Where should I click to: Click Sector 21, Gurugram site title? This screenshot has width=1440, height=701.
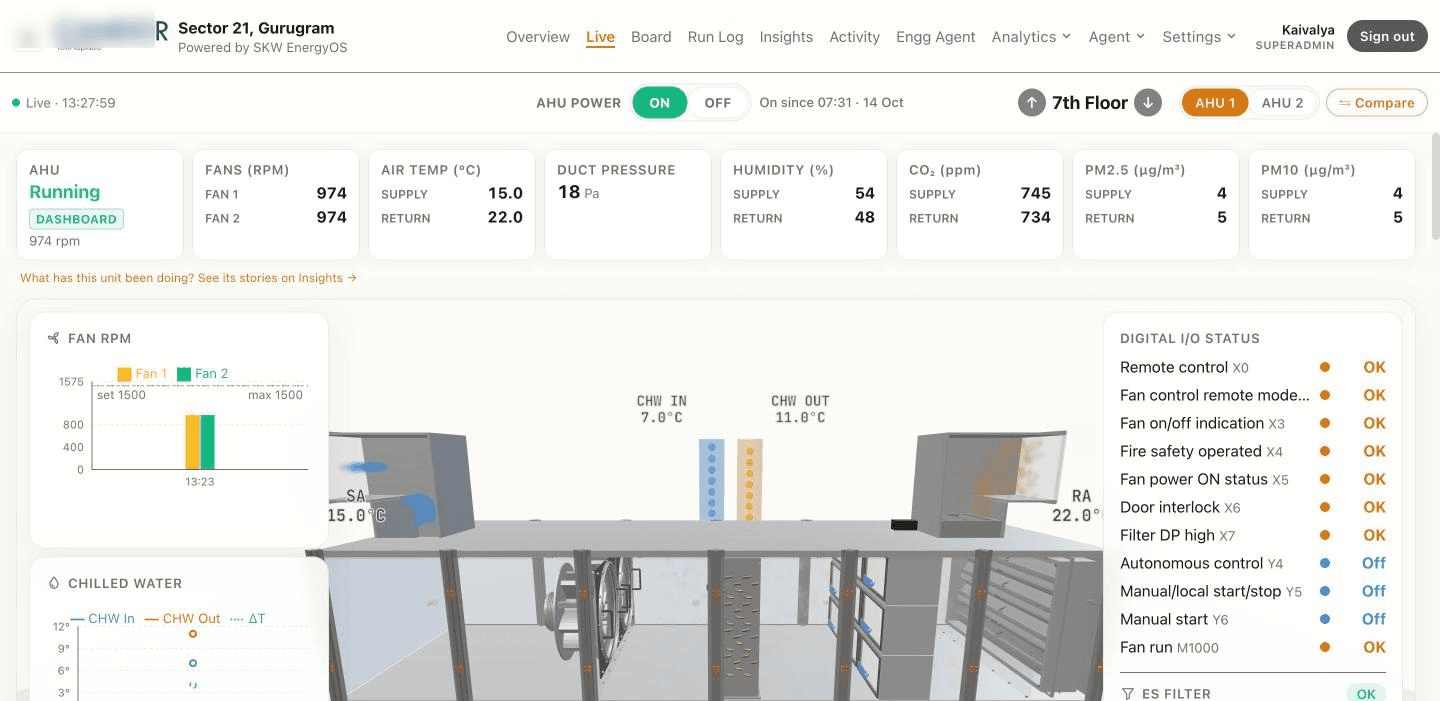point(256,28)
